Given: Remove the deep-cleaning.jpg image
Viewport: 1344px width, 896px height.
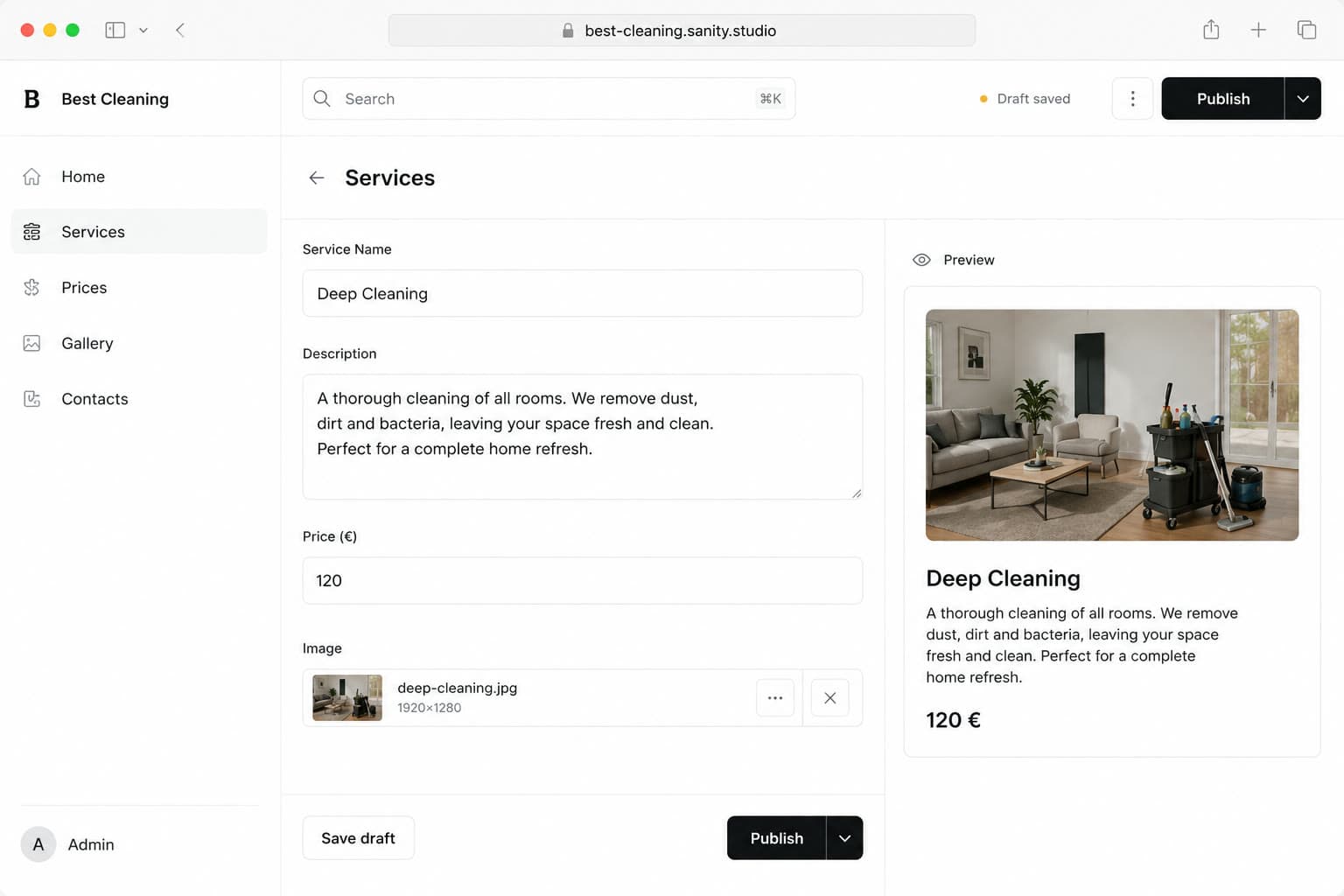Looking at the screenshot, I should coord(830,698).
